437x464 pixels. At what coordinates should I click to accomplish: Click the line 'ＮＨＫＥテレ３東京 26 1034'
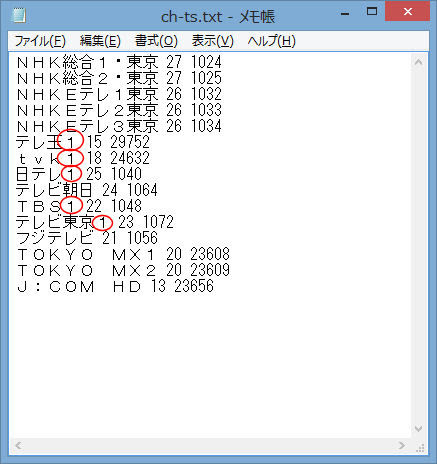[119, 126]
